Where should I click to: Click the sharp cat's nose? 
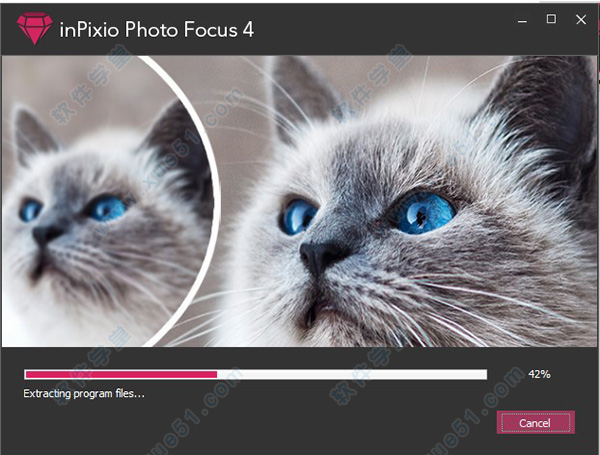[x=321, y=255]
